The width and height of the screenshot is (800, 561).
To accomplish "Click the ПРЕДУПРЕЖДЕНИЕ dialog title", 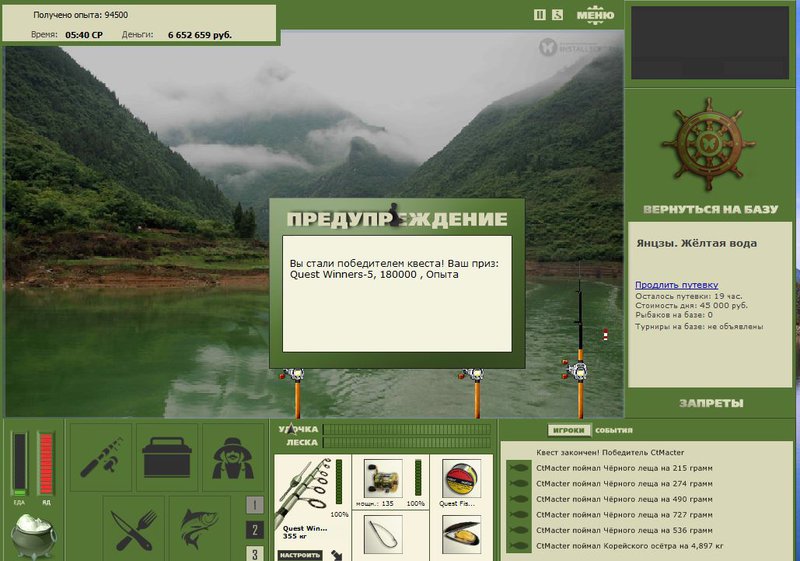I will click(397, 219).
